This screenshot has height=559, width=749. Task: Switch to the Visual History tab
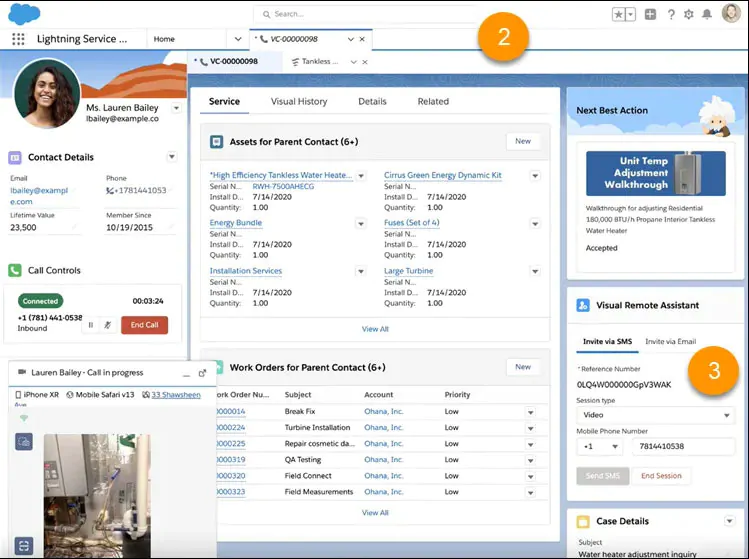tap(298, 102)
